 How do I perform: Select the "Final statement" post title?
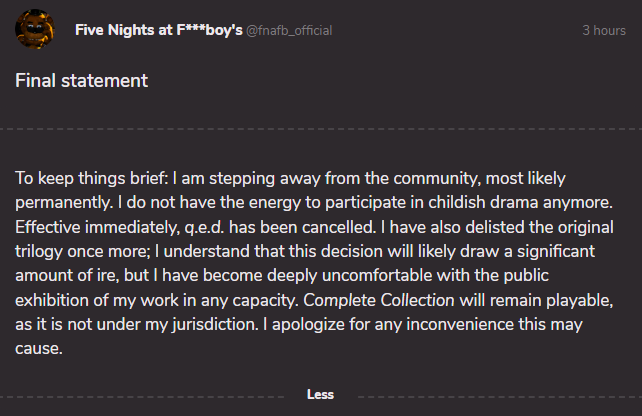[x=81, y=81]
